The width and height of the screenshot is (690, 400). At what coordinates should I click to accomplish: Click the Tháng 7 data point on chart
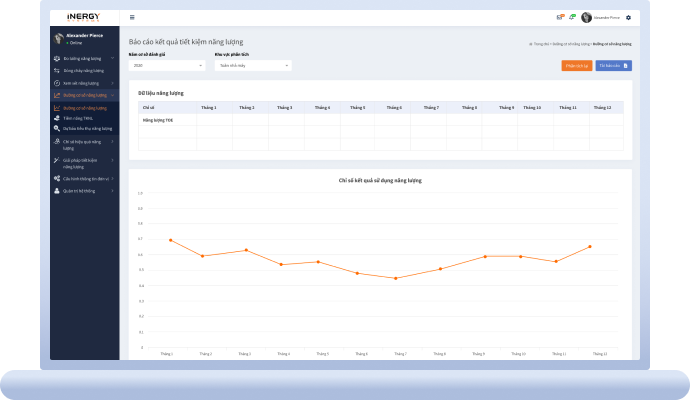pos(395,278)
